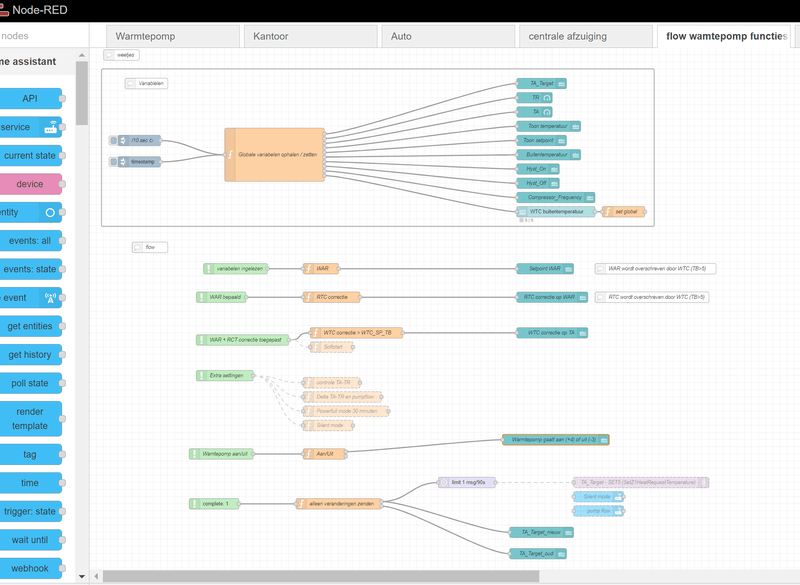Click the gauge icon on the TA node
The width and height of the screenshot is (800, 585).
tap(547, 112)
